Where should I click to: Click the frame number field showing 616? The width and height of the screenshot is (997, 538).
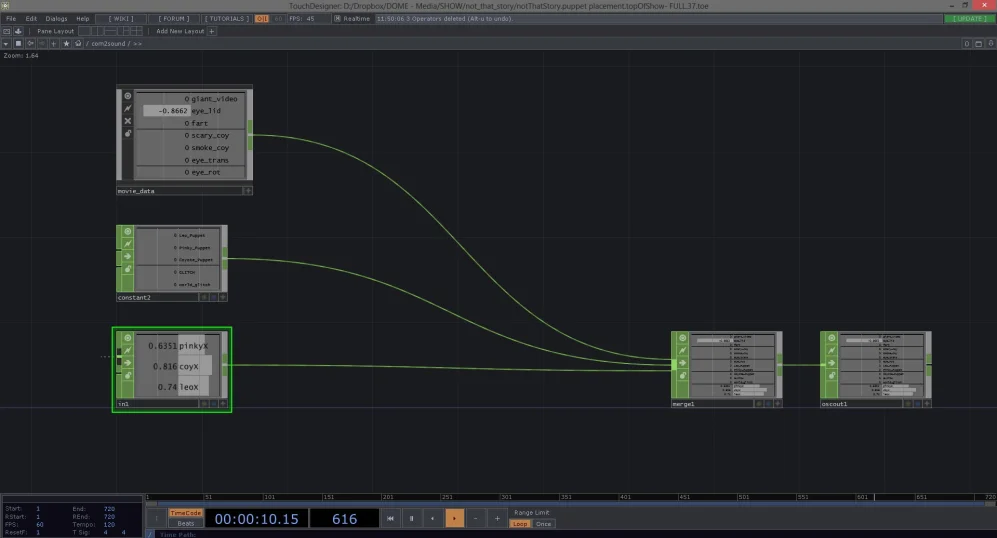click(x=344, y=518)
